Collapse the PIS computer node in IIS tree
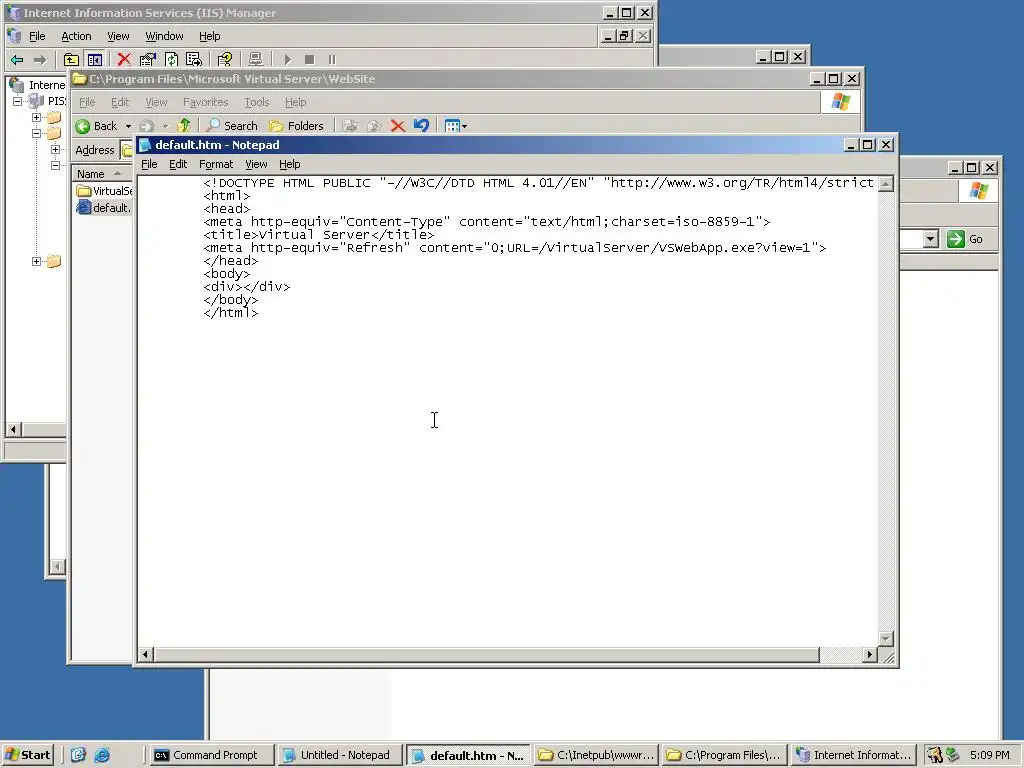 click(x=18, y=101)
